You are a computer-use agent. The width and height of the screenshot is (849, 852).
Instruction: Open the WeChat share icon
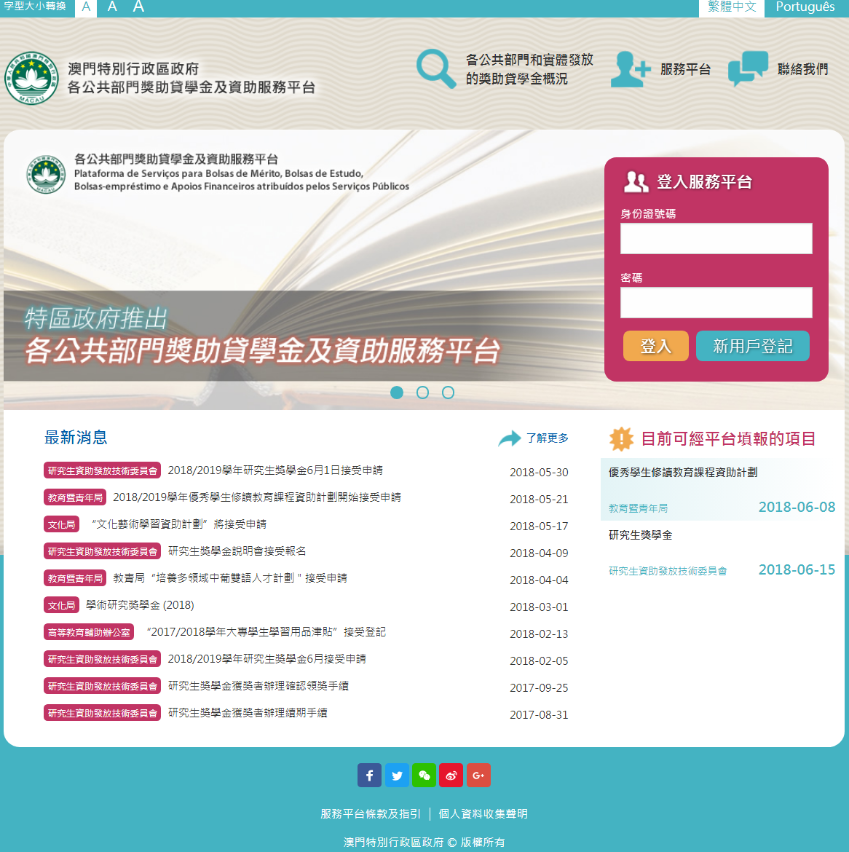point(424,775)
